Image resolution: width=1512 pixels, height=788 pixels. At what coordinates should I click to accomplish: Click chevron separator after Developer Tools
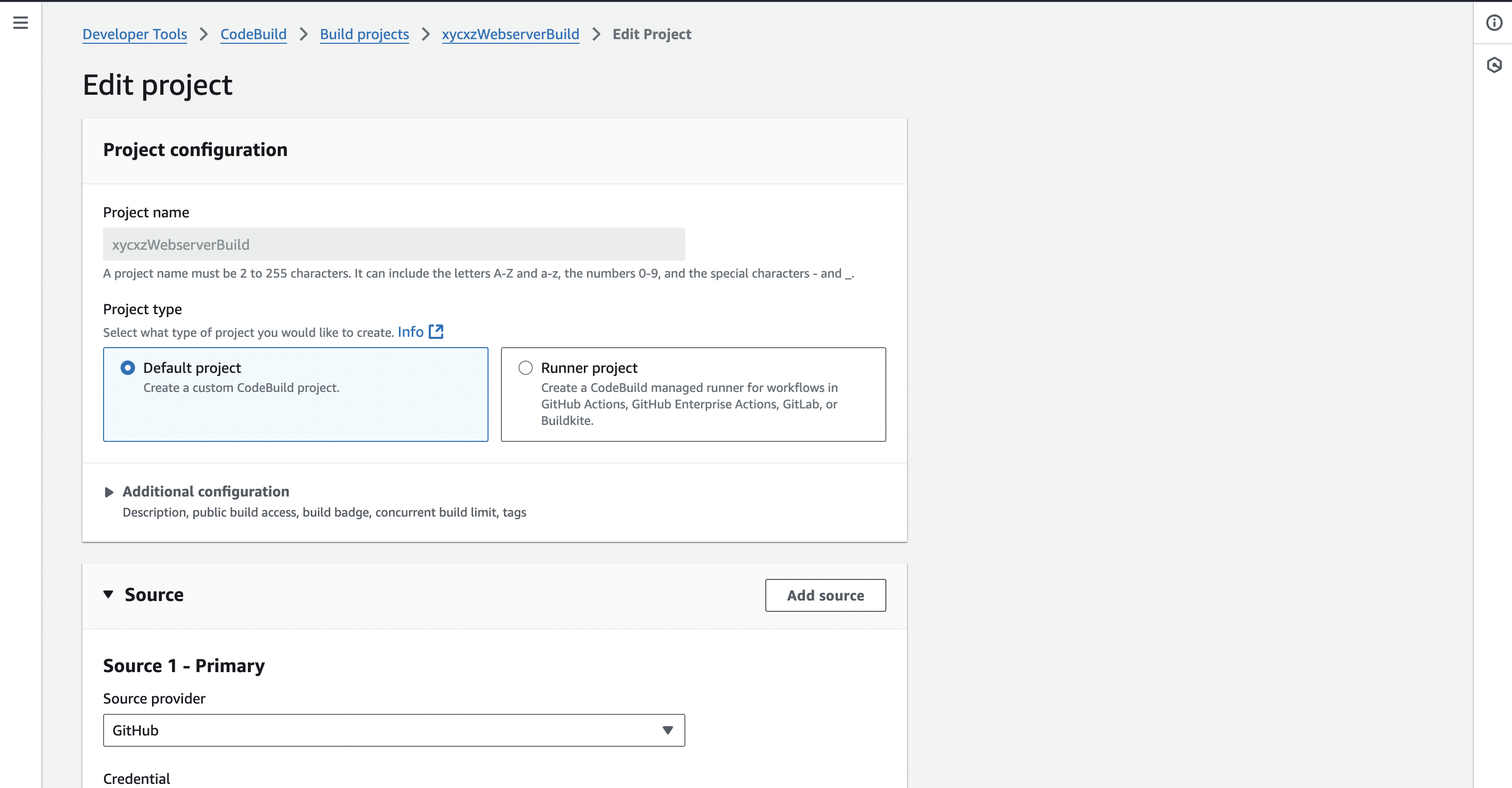tap(204, 35)
